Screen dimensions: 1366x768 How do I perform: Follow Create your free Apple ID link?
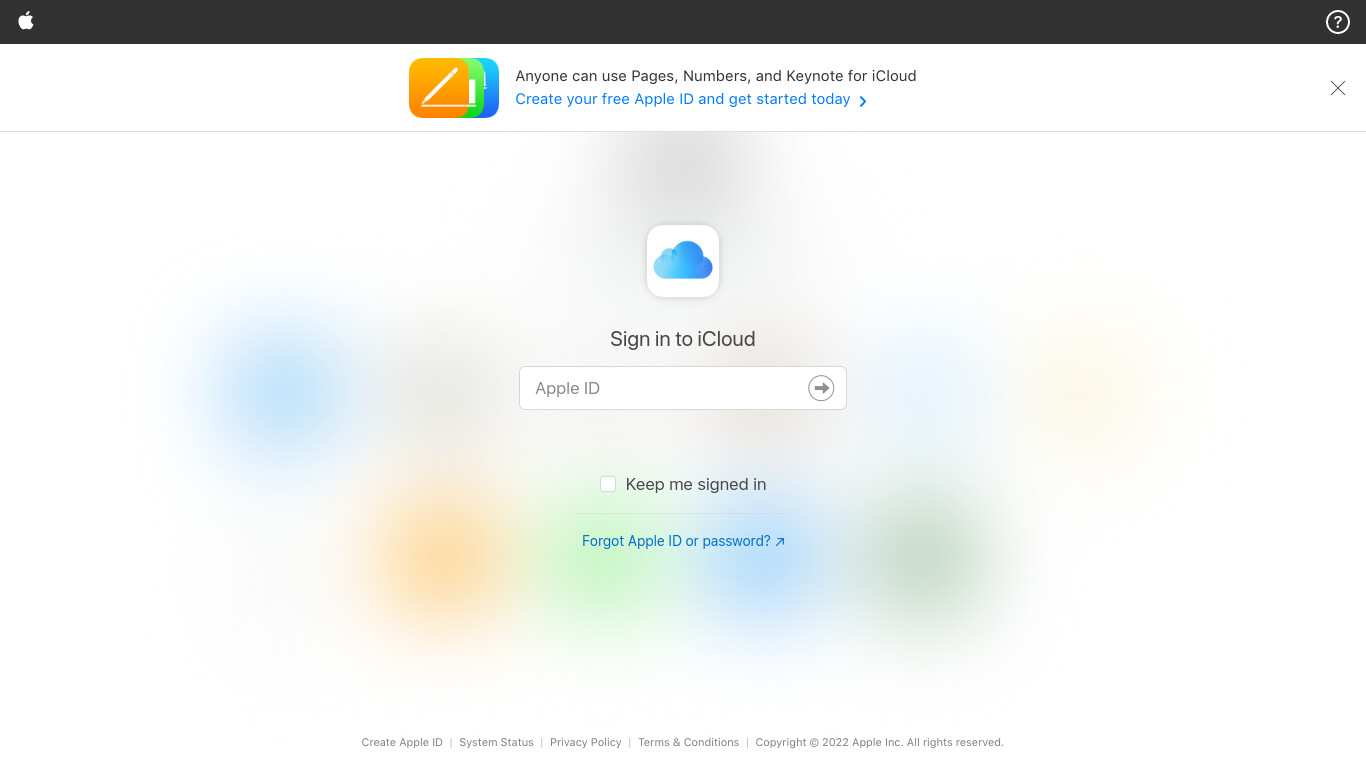(690, 99)
